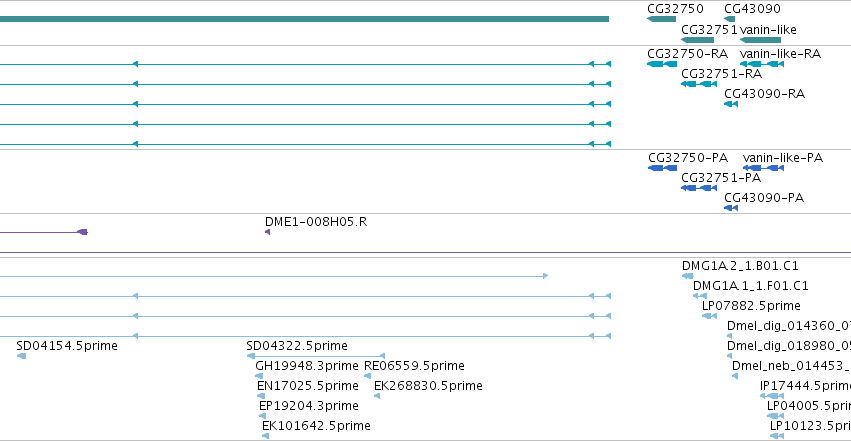This screenshot has width=851, height=441.
Task: Click the LP07882.5prime label text
Action: (x=751, y=306)
